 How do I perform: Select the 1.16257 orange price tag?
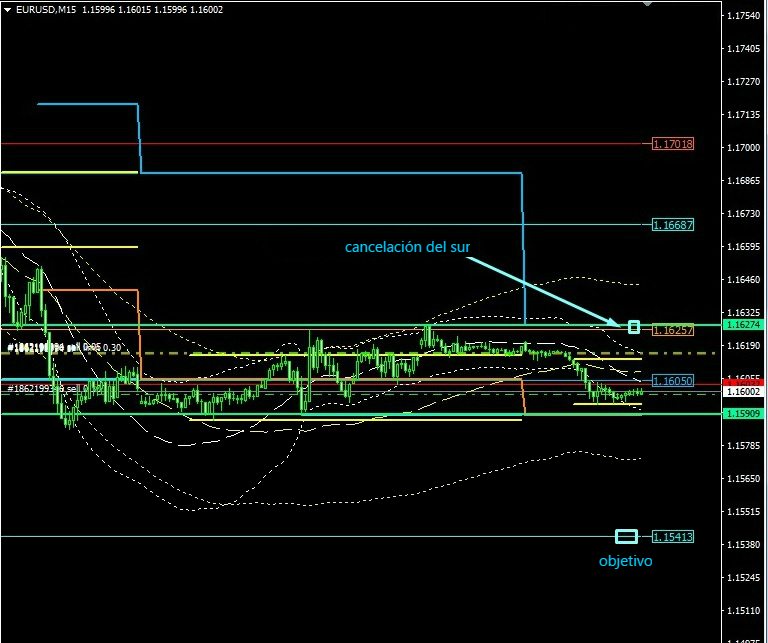(x=672, y=330)
